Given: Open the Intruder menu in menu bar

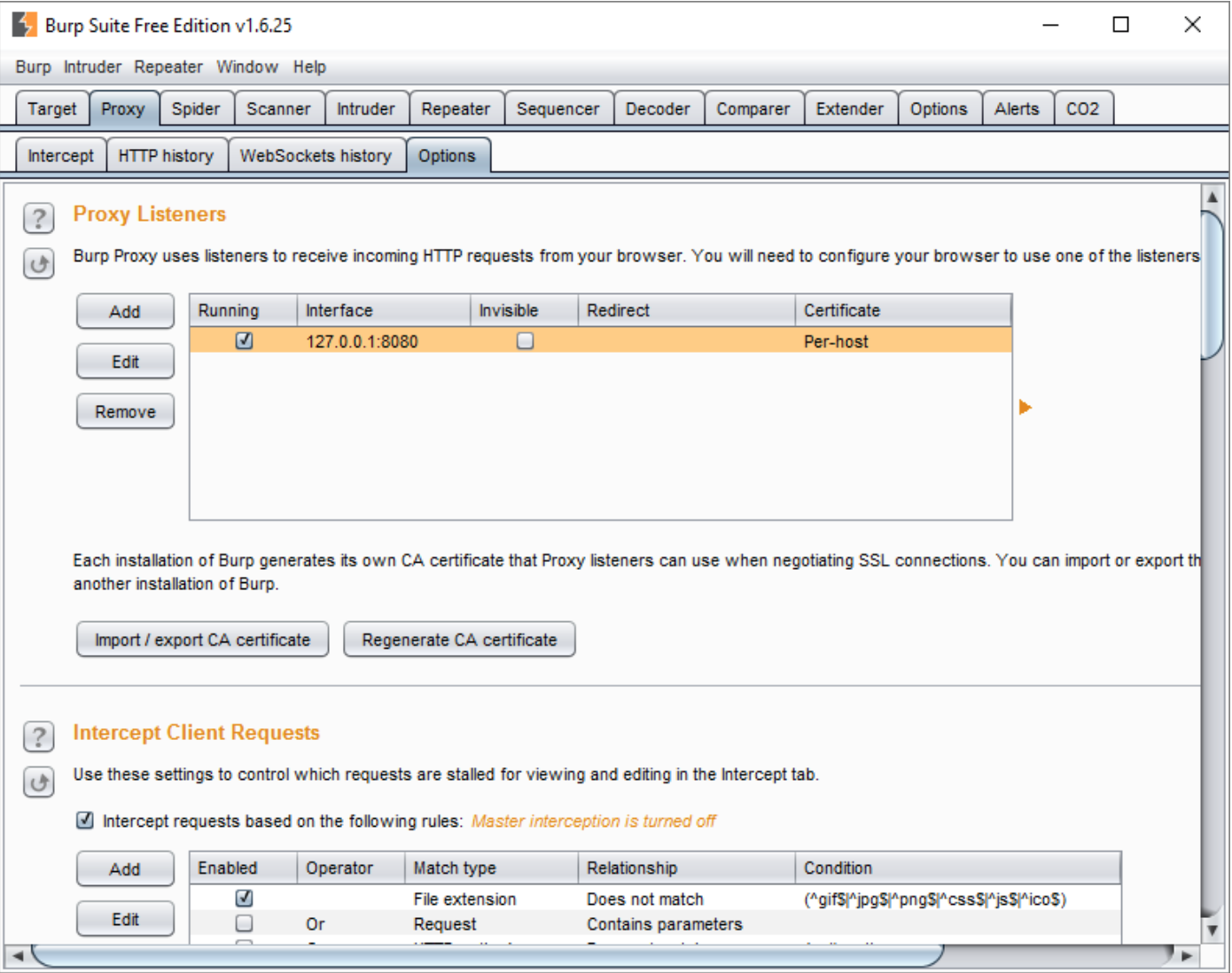Looking at the screenshot, I should [x=92, y=66].
